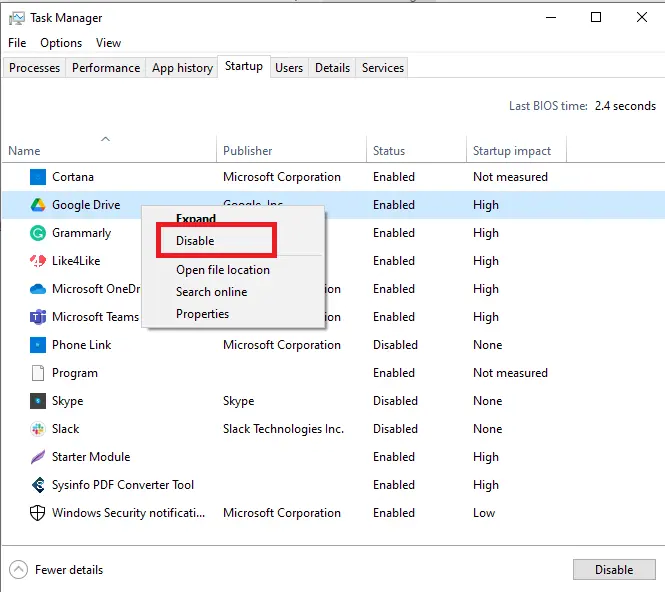The height and width of the screenshot is (592, 665).
Task: Click the blank Program file icon
Action: [38, 373]
